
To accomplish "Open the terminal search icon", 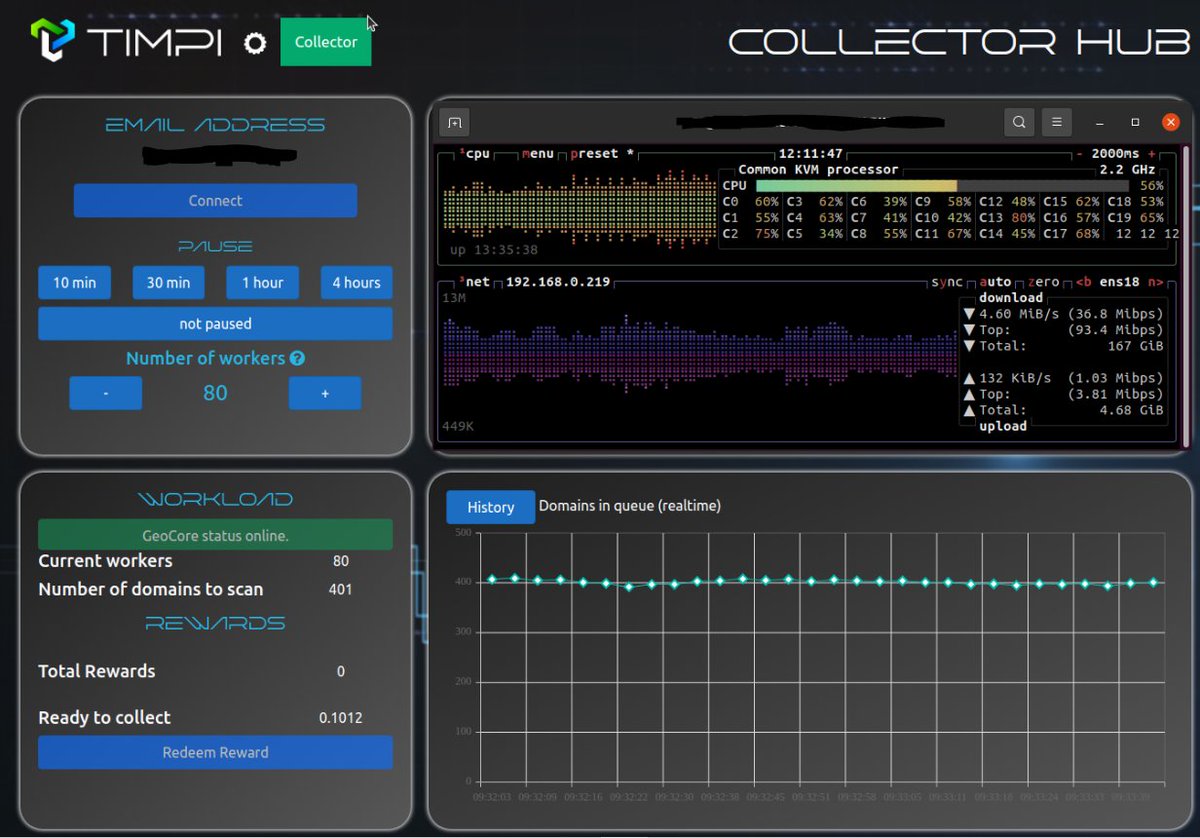I will click(x=1019, y=123).
